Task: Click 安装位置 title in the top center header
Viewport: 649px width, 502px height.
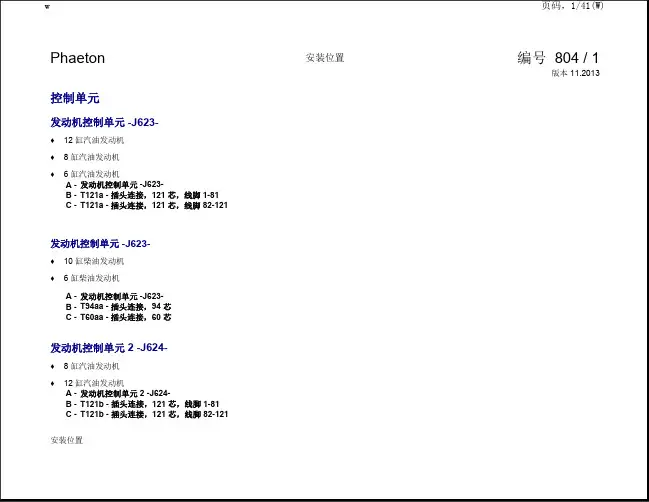Action: 325,58
